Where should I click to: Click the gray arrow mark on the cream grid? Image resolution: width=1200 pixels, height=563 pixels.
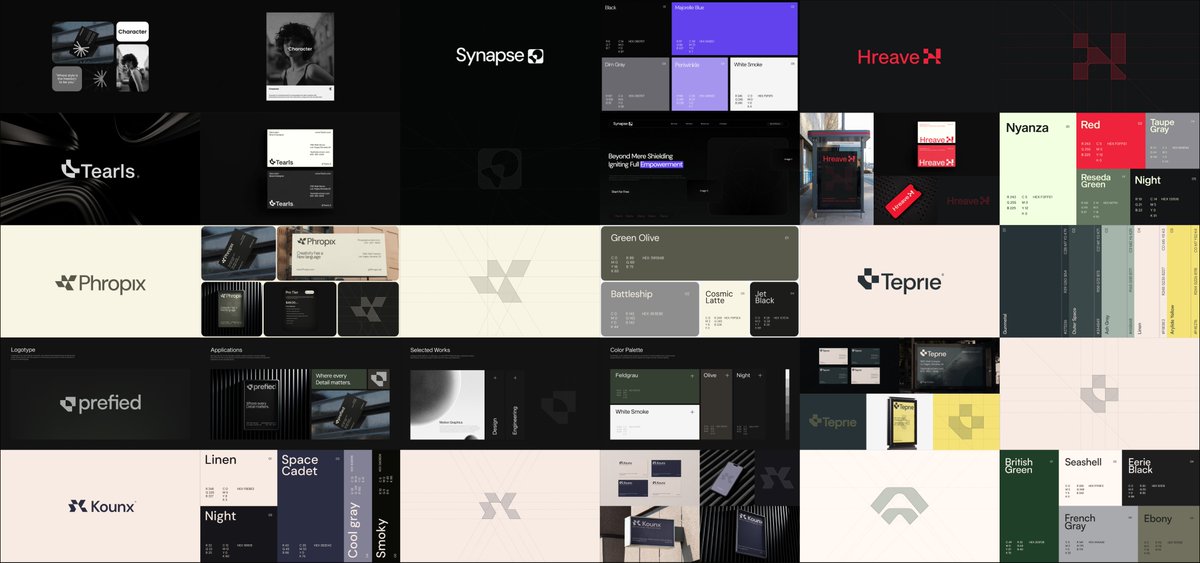(x=898, y=506)
